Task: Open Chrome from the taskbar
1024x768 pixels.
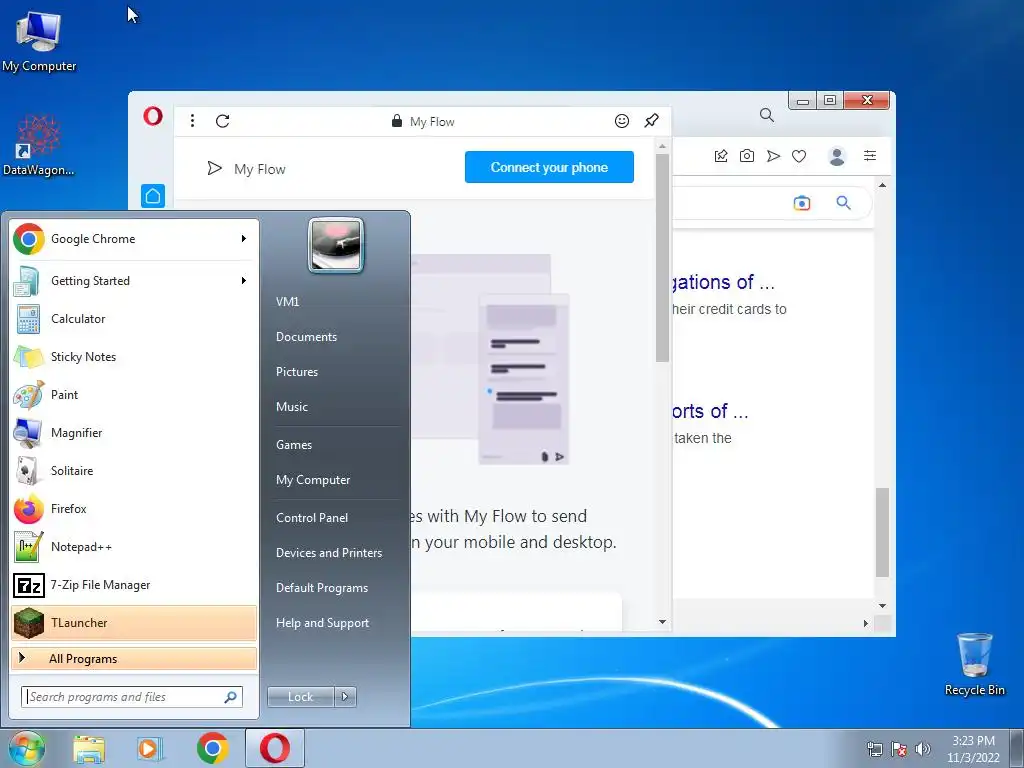Action: point(213,748)
